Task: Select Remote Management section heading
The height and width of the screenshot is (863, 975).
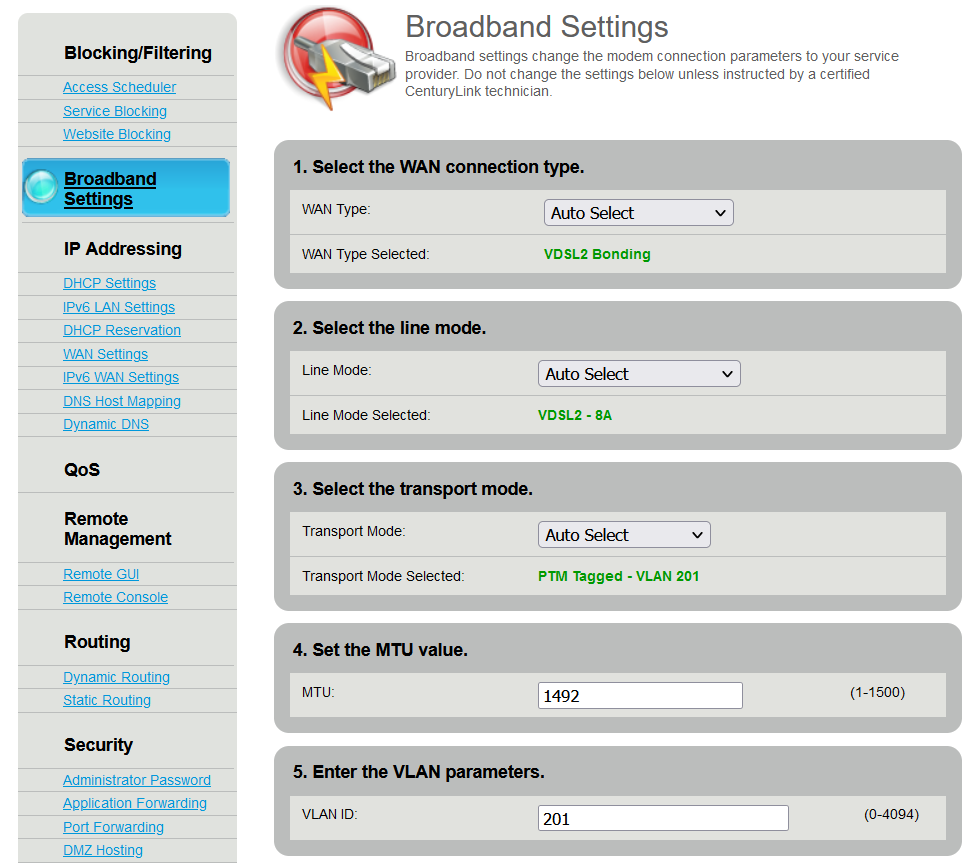Action: [x=118, y=528]
